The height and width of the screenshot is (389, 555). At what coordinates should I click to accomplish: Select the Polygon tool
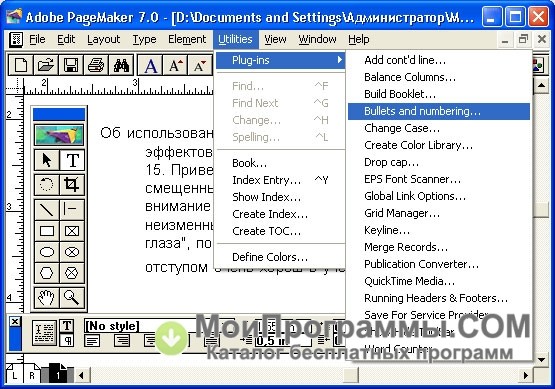[x=47, y=273]
